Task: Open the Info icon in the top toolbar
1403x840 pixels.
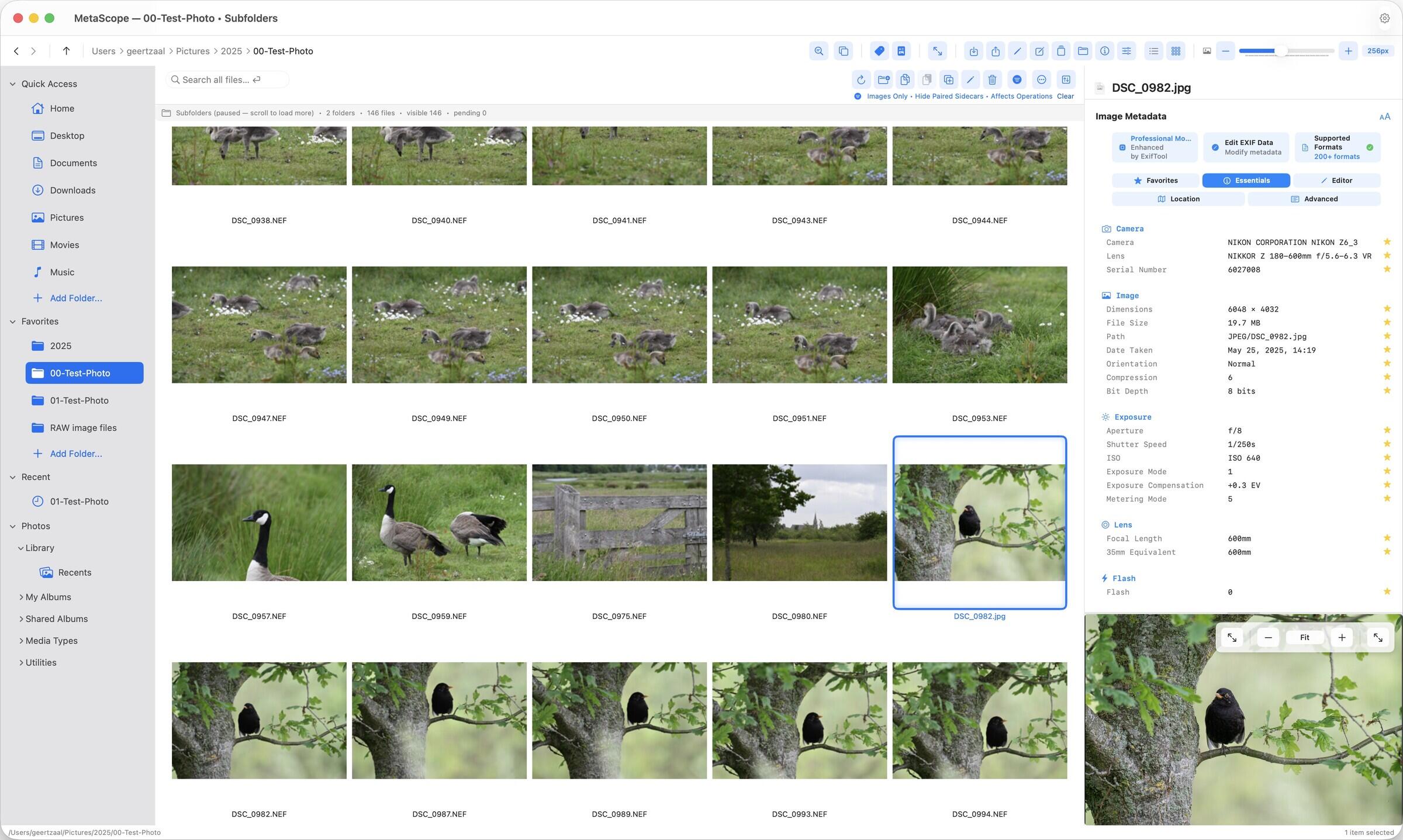Action: (x=1104, y=51)
